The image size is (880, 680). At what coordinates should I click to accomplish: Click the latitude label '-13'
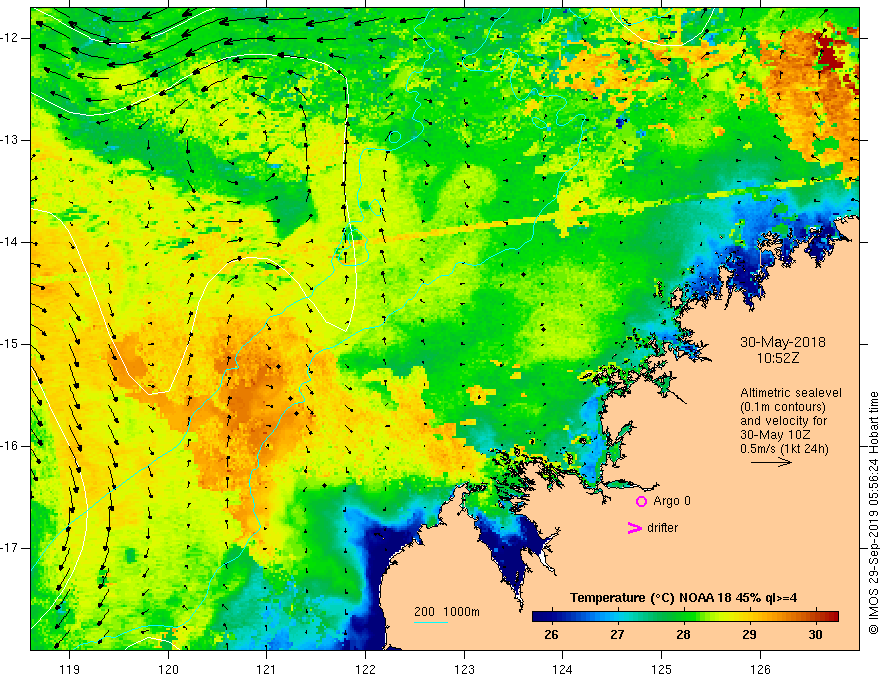[10, 140]
